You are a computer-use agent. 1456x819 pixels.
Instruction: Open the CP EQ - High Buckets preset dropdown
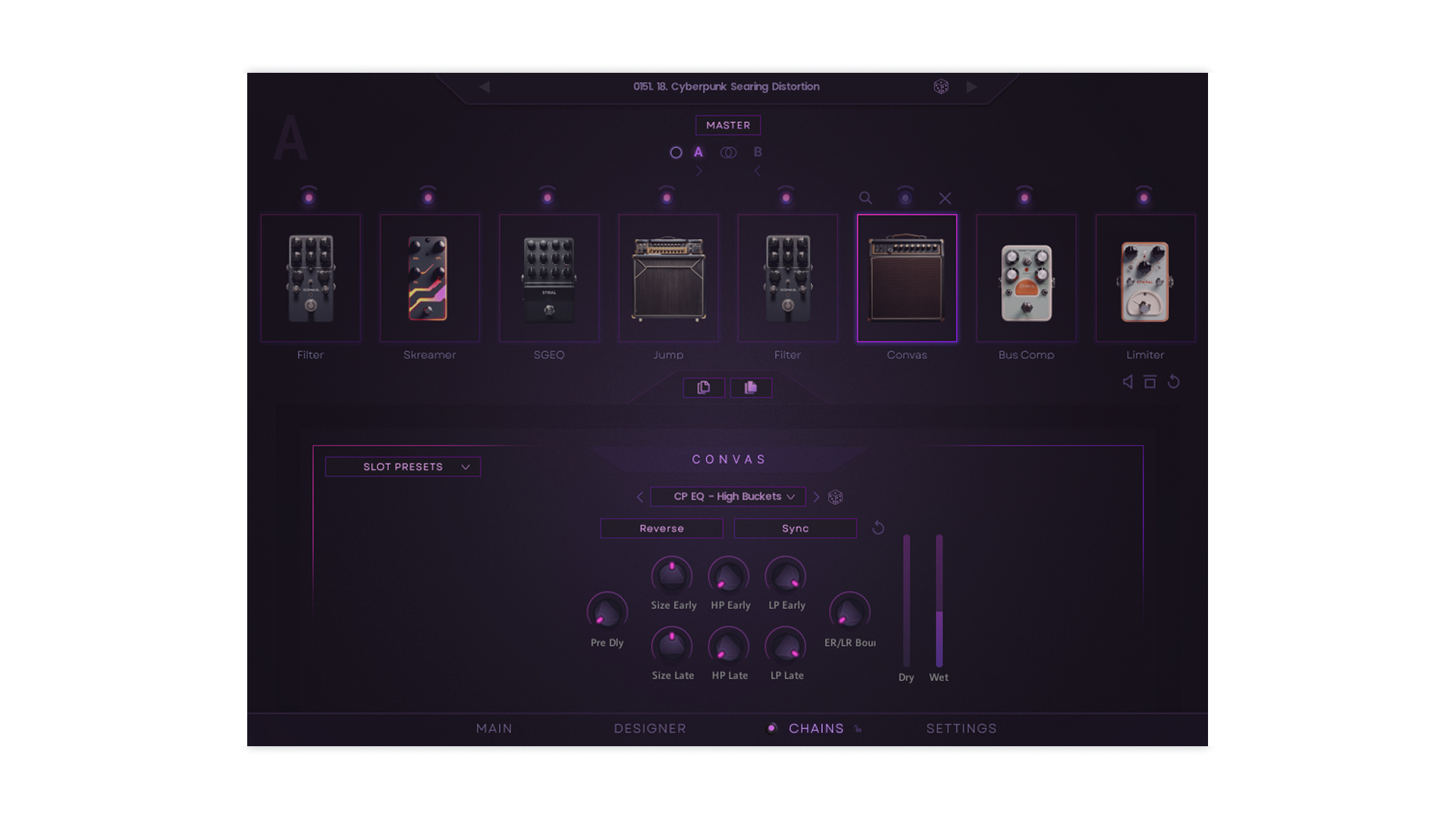click(727, 497)
